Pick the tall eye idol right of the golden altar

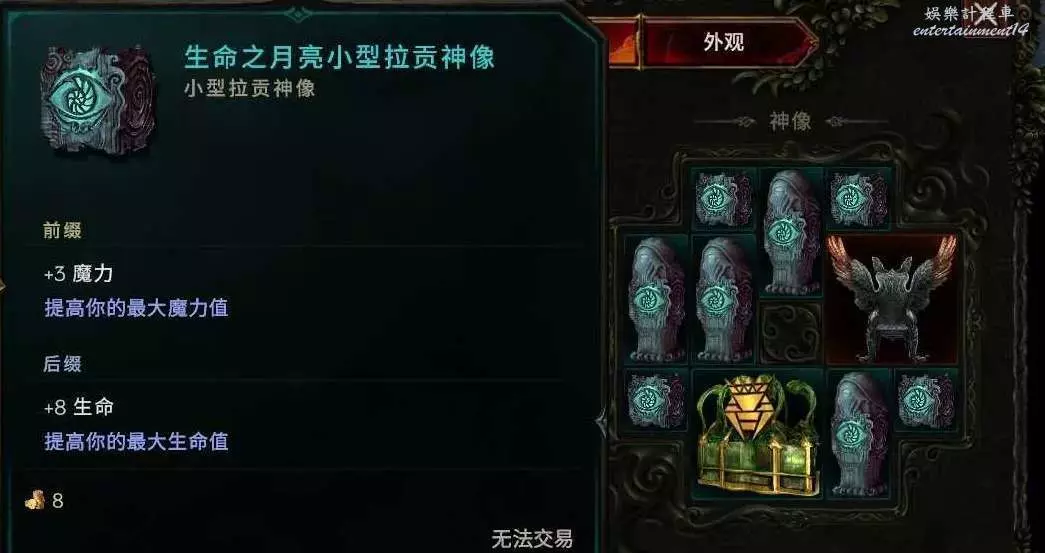click(x=858, y=434)
